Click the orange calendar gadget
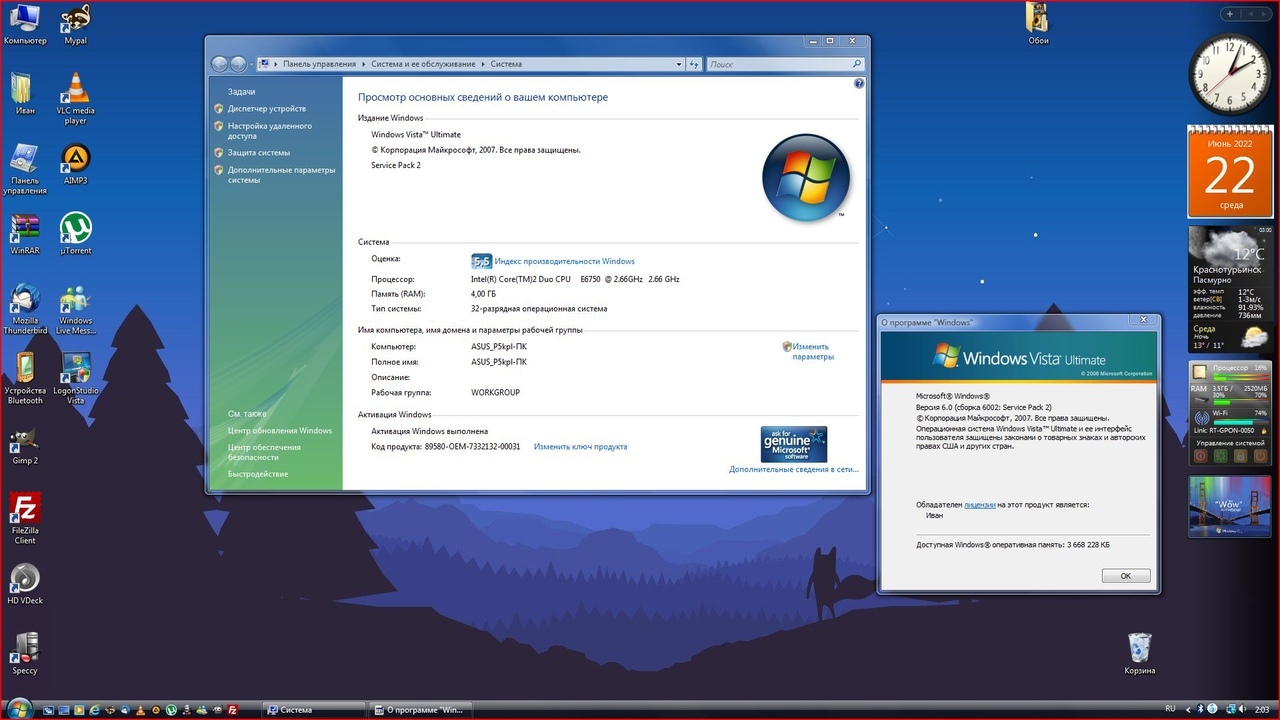 coord(1230,171)
